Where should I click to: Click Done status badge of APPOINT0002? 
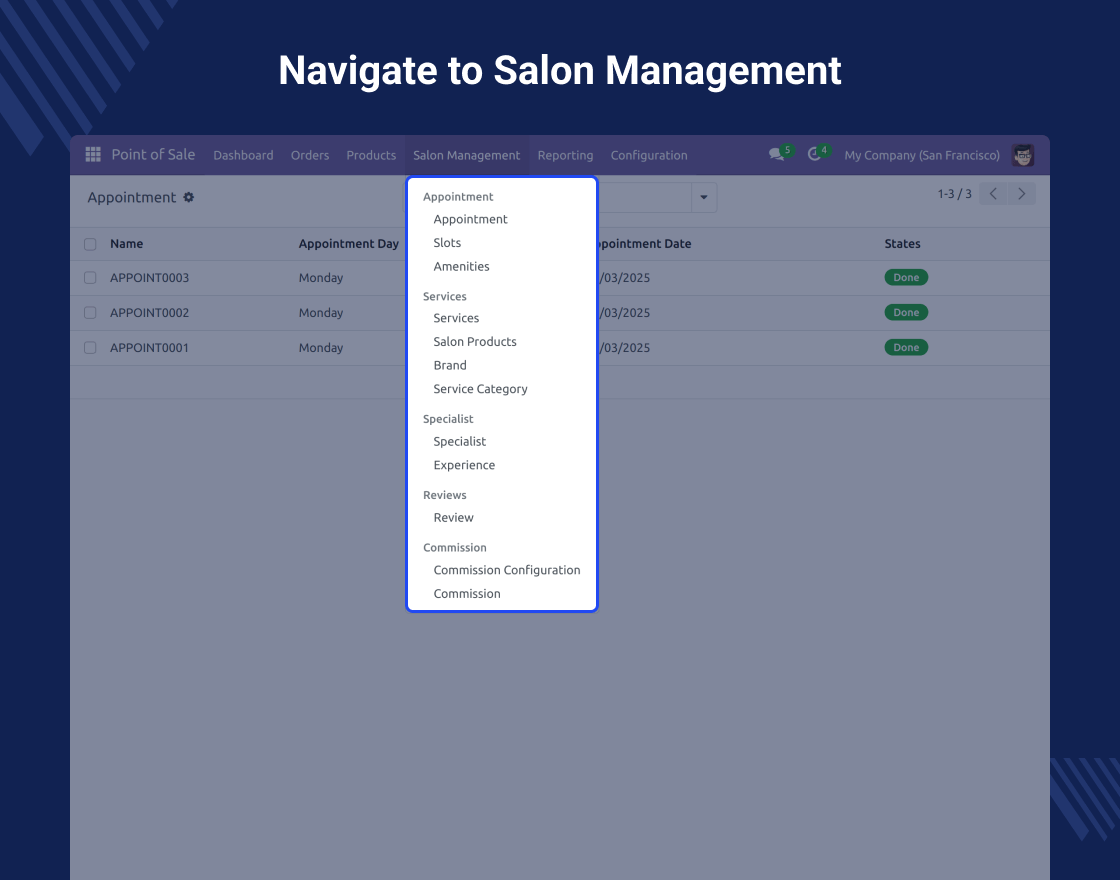click(x=906, y=312)
